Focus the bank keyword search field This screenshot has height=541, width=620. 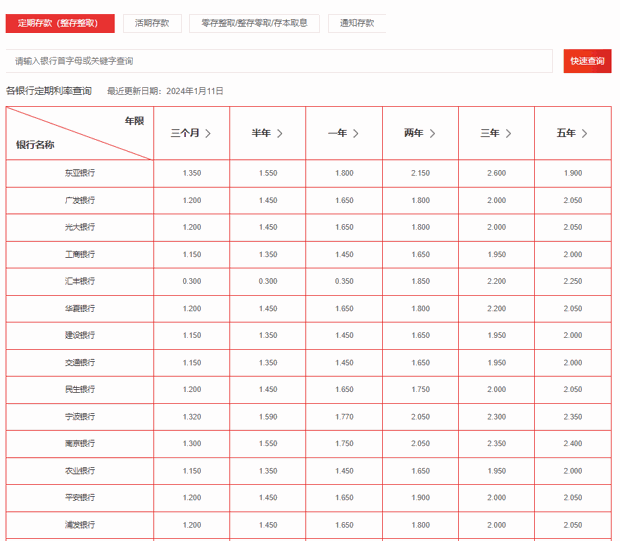click(279, 61)
